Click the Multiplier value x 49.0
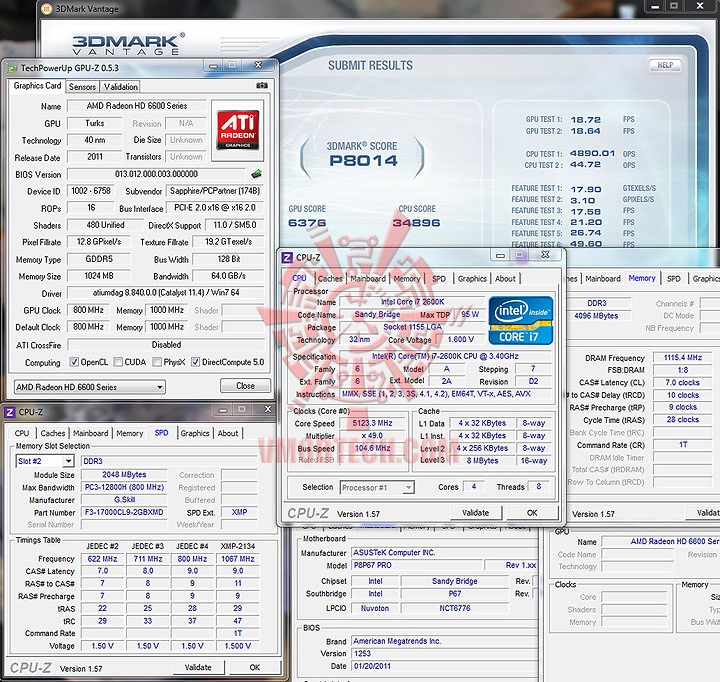The width and height of the screenshot is (720, 682). pos(372,435)
